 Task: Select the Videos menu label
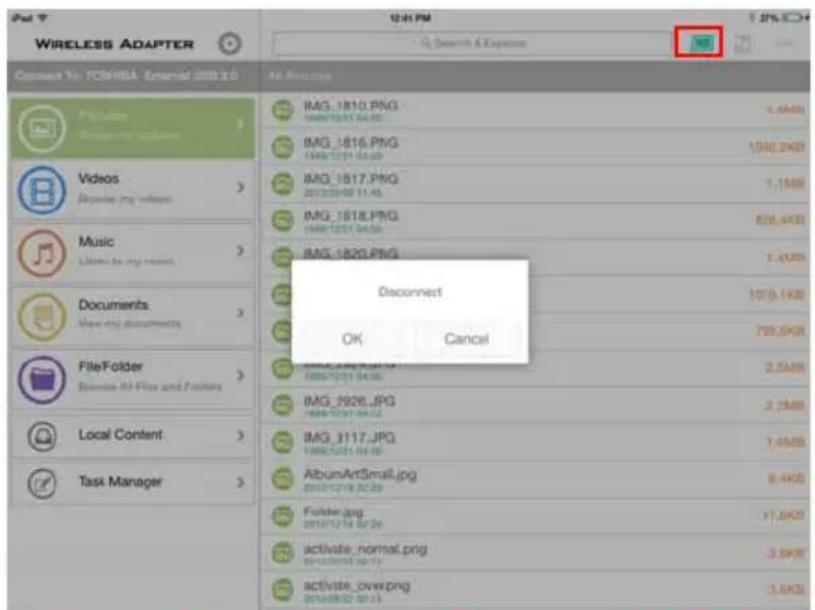click(98, 179)
